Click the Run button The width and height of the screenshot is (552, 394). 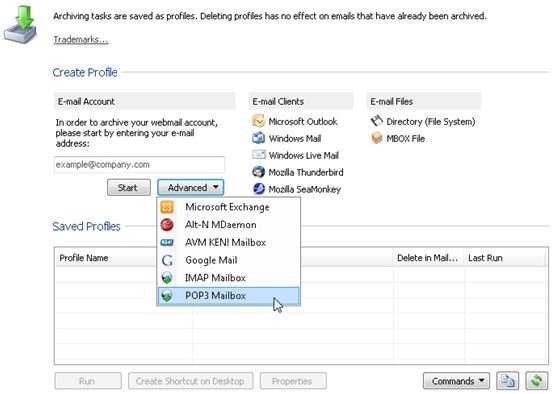pos(88,381)
